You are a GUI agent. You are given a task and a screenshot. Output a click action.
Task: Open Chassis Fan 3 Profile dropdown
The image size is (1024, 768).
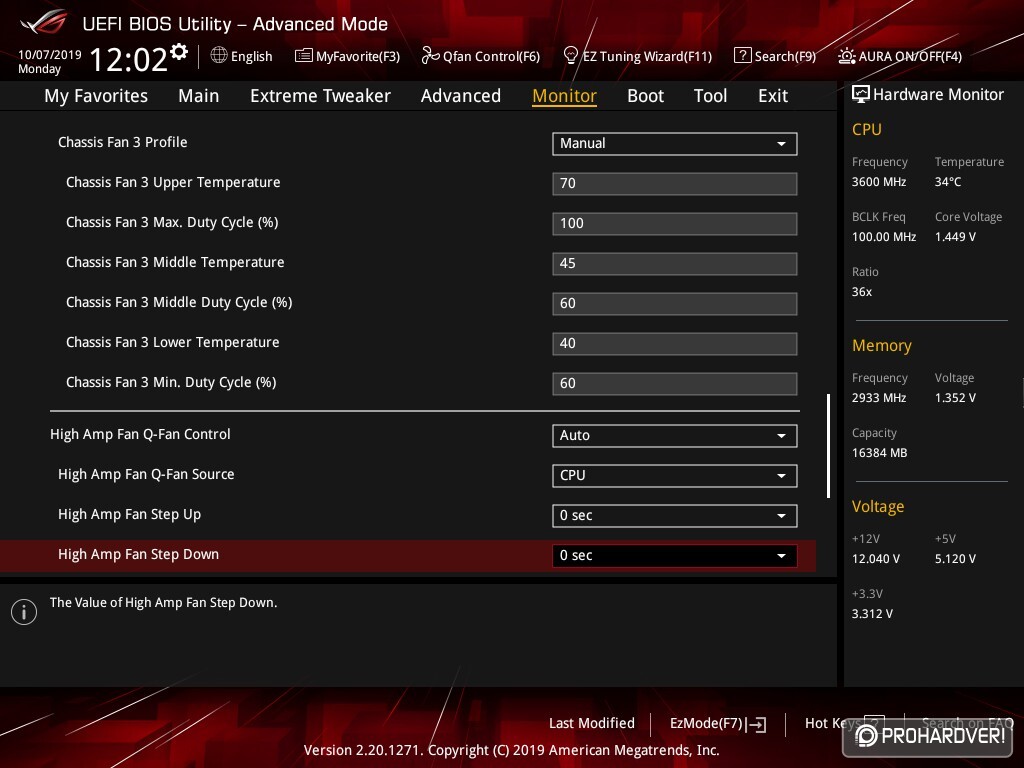[675, 144]
